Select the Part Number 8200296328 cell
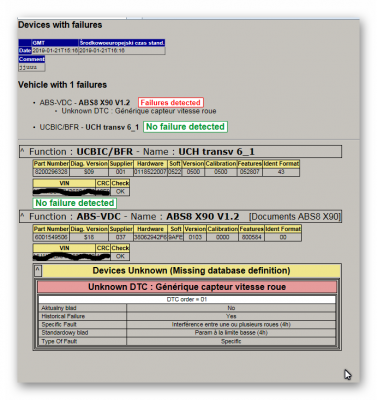The image size is (377, 400). point(51,172)
